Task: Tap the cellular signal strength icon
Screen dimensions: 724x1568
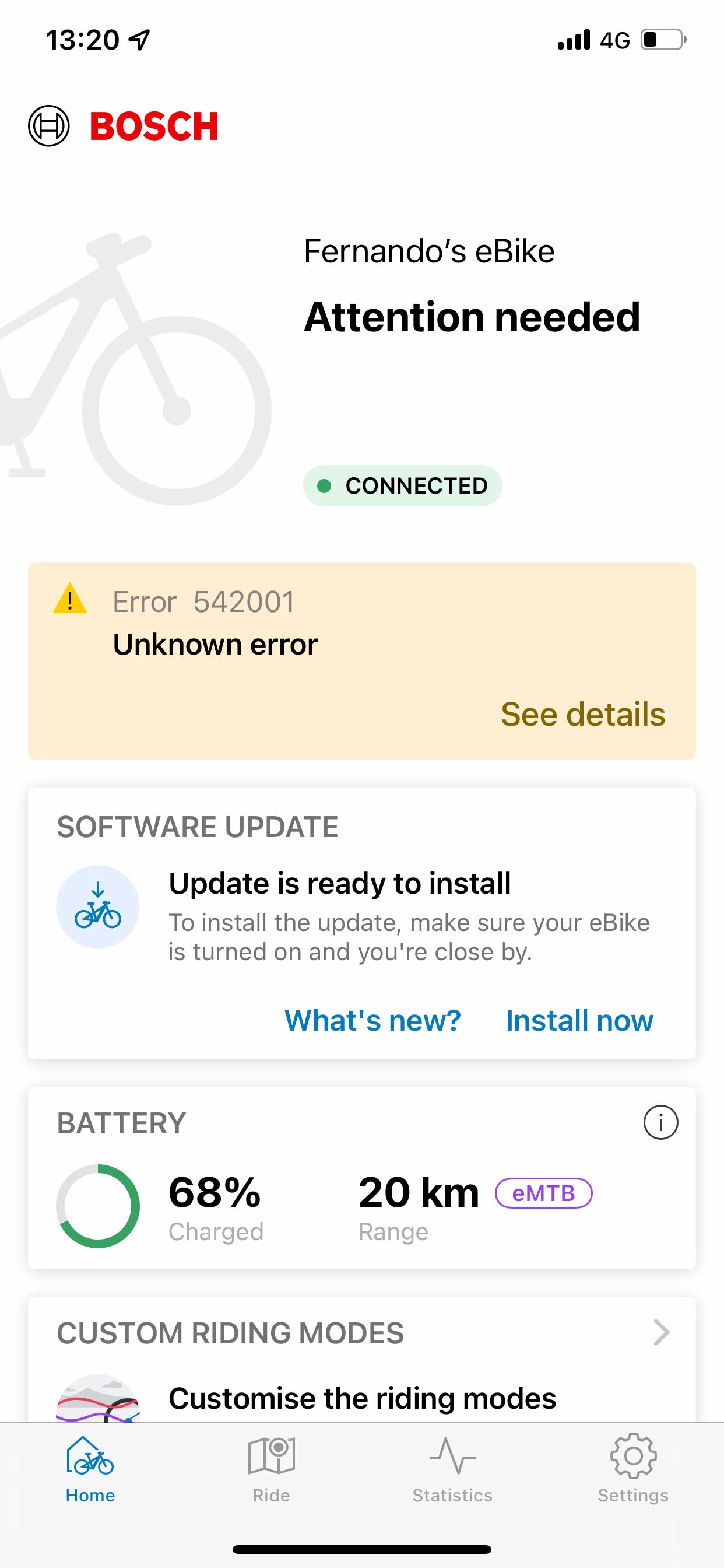Action: pos(574,40)
